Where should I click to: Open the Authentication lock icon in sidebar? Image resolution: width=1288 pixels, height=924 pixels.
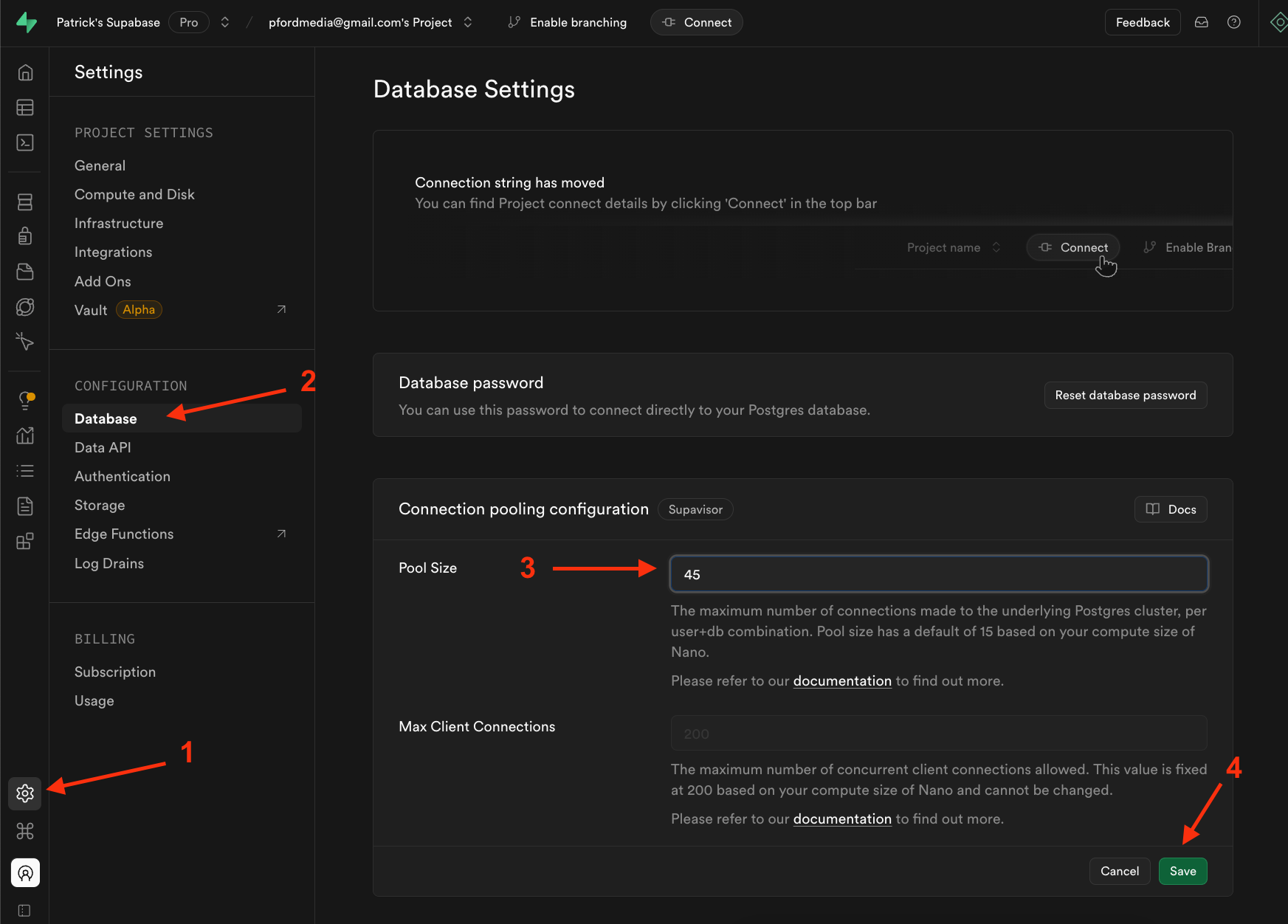(x=25, y=236)
